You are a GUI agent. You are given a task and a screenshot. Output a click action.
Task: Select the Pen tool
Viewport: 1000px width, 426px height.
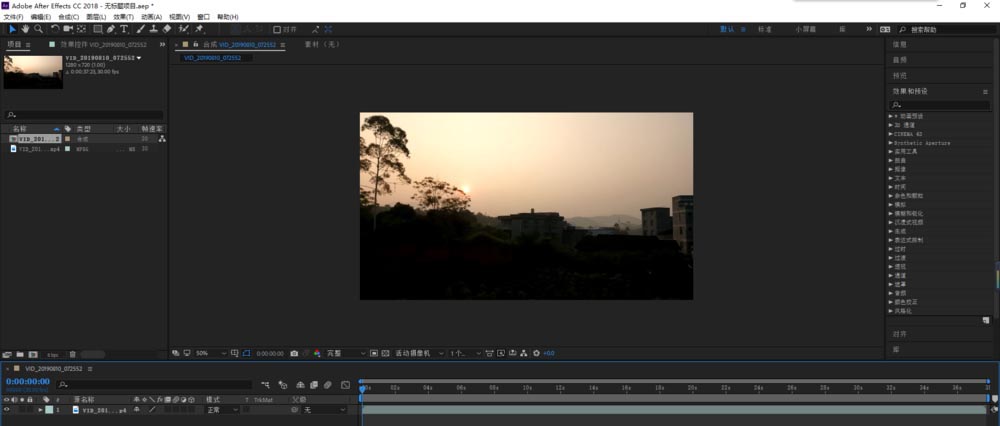110,29
